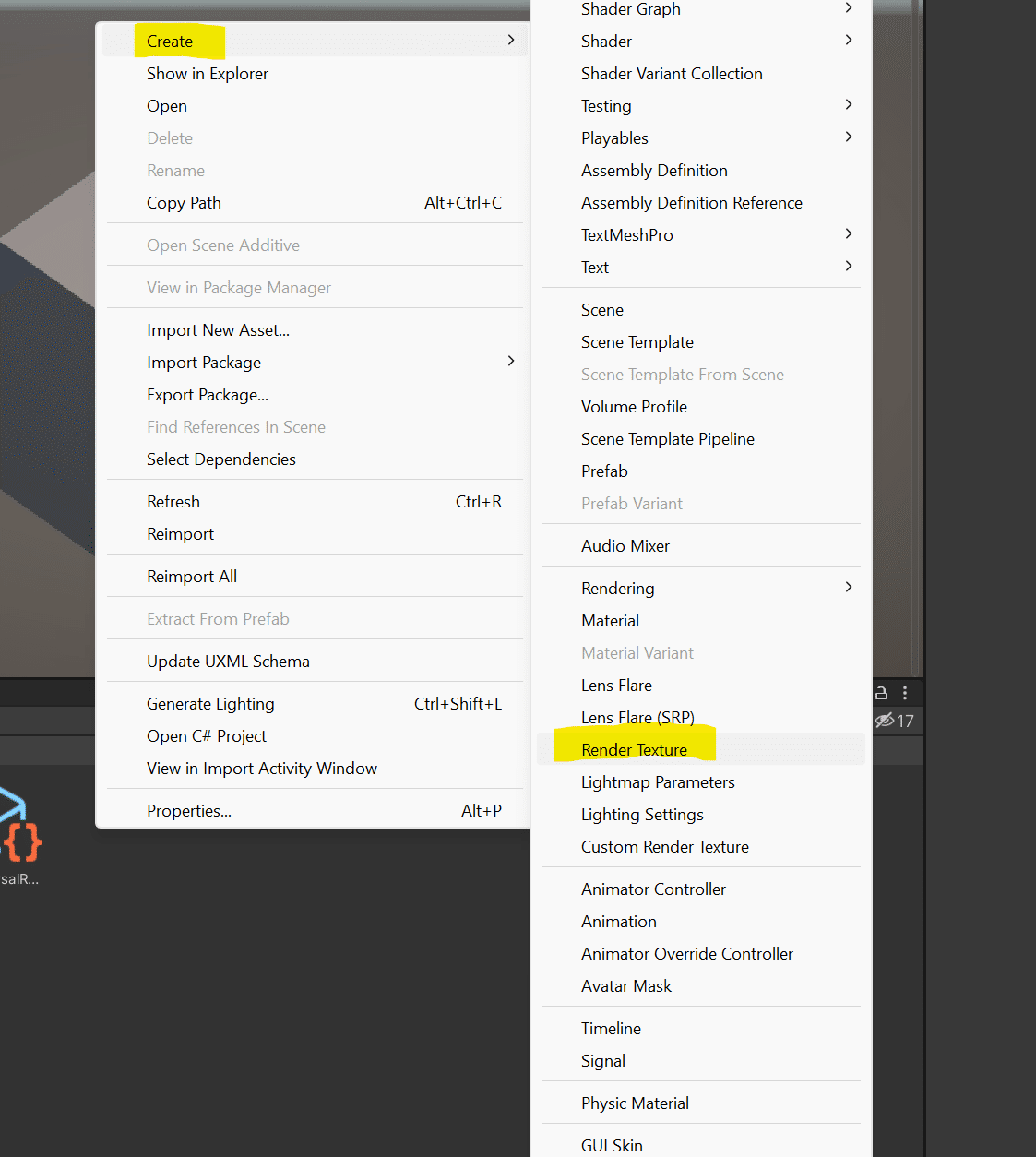The height and width of the screenshot is (1157, 1036).
Task: Select Shader Variant Collection
Action: click(x=701, y=74)
